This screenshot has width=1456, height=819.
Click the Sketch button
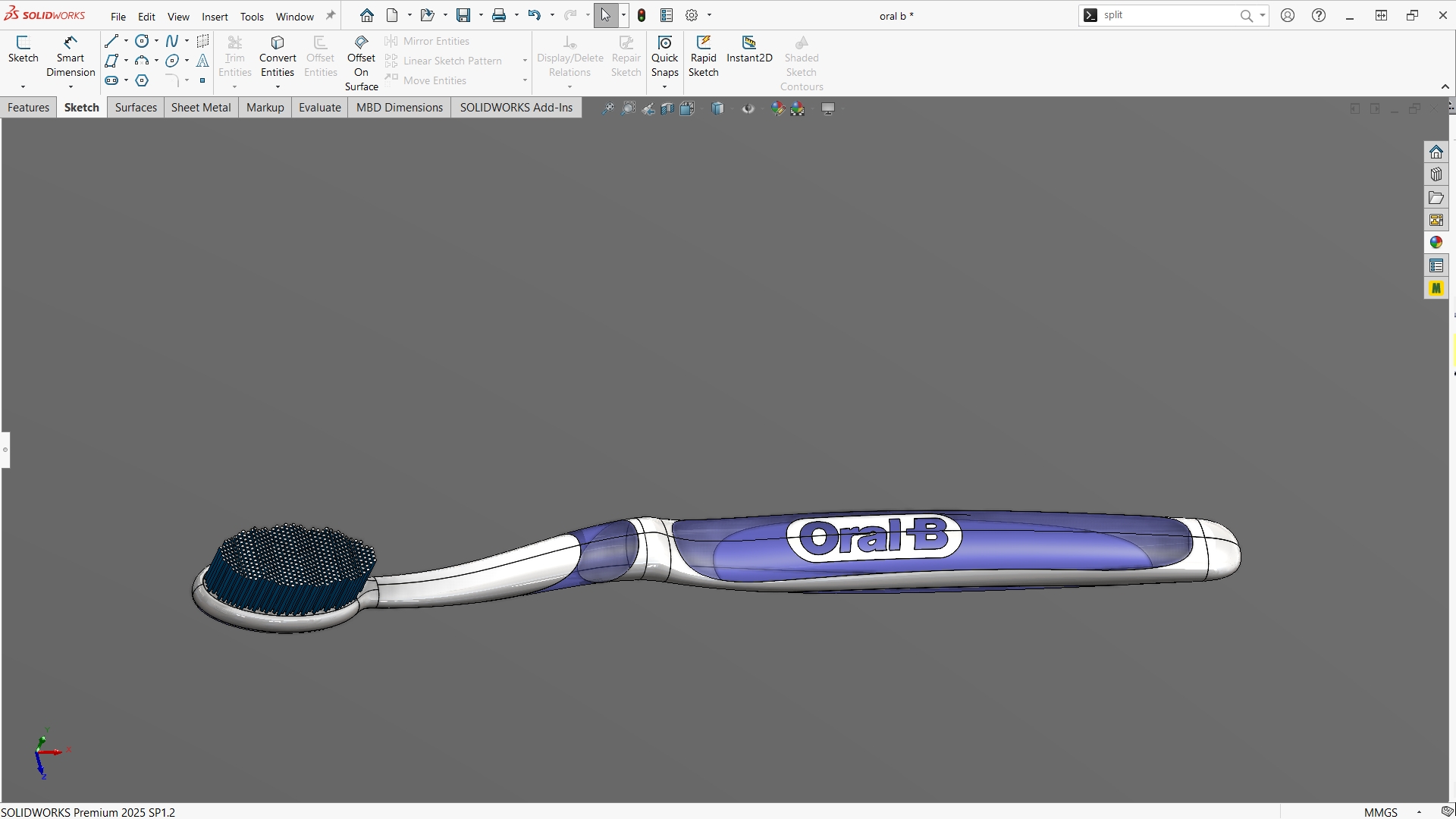tap(24, 50)
